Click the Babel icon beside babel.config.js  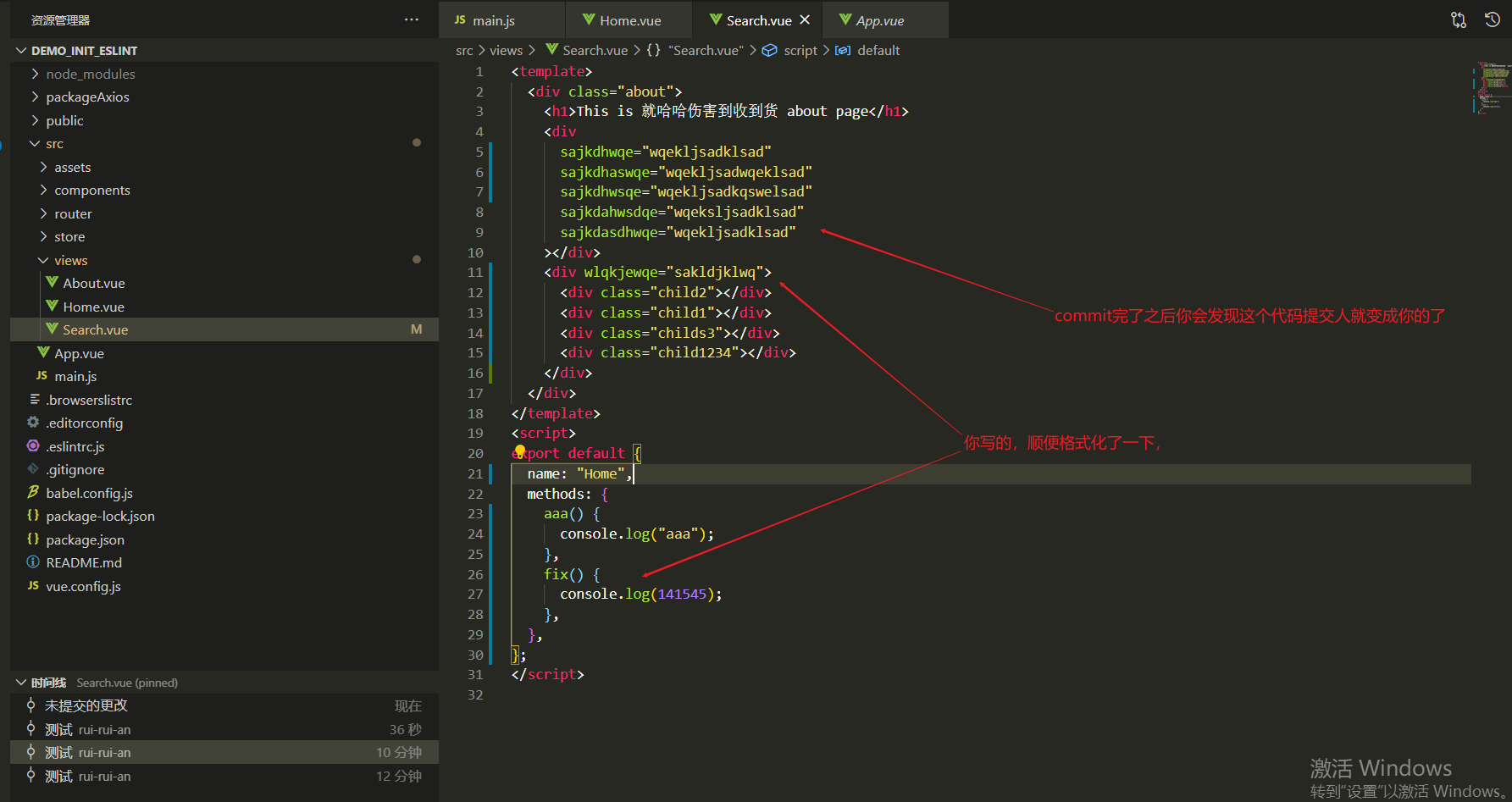pyautogui.click(x=33, y=492)
